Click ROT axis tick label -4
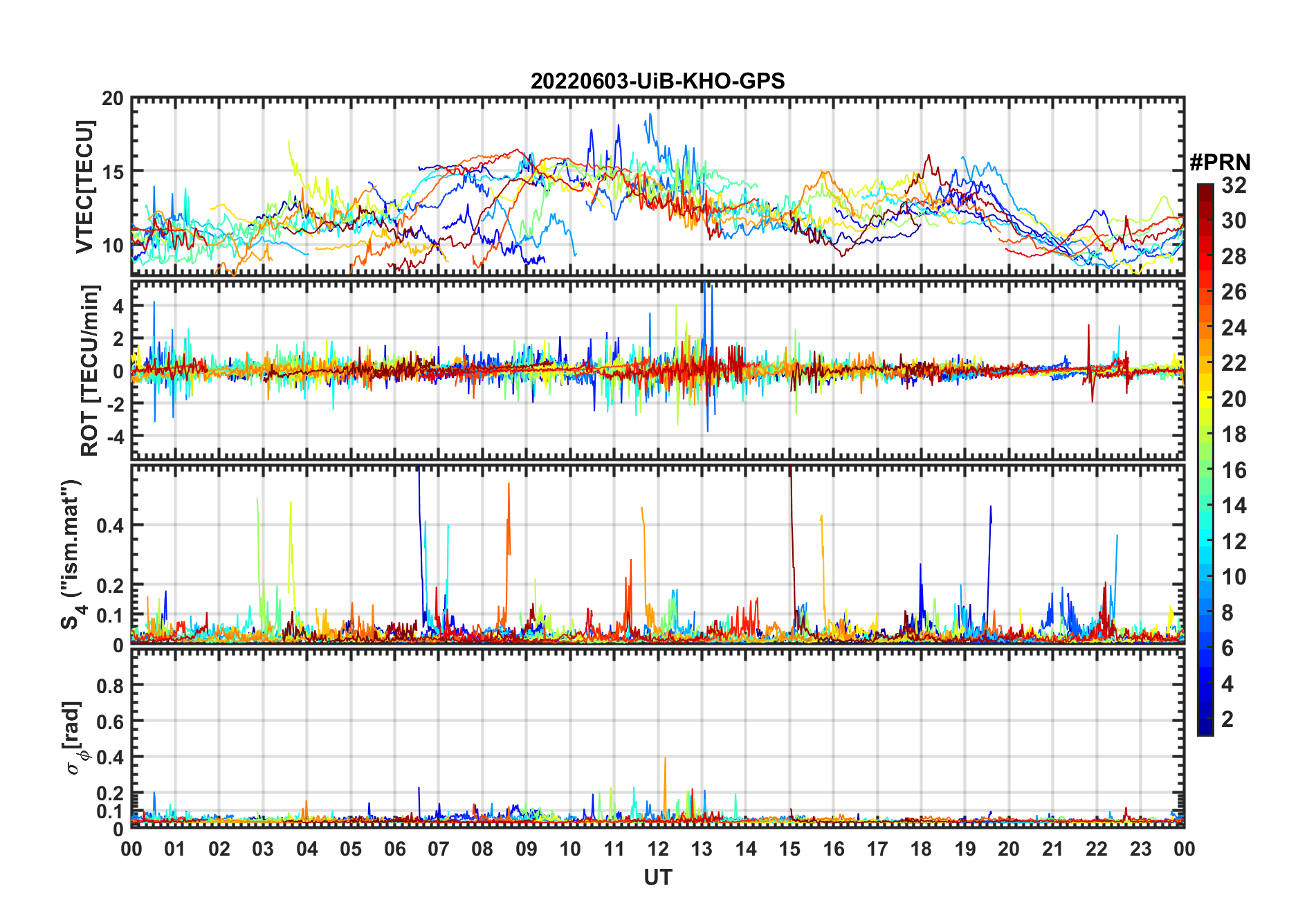1316x920 pixels. pos(114,436)
